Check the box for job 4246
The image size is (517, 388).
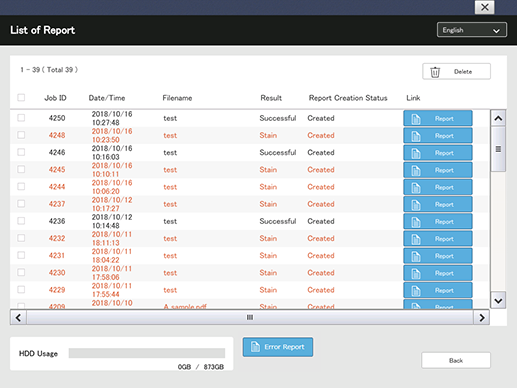coord(21,152)
